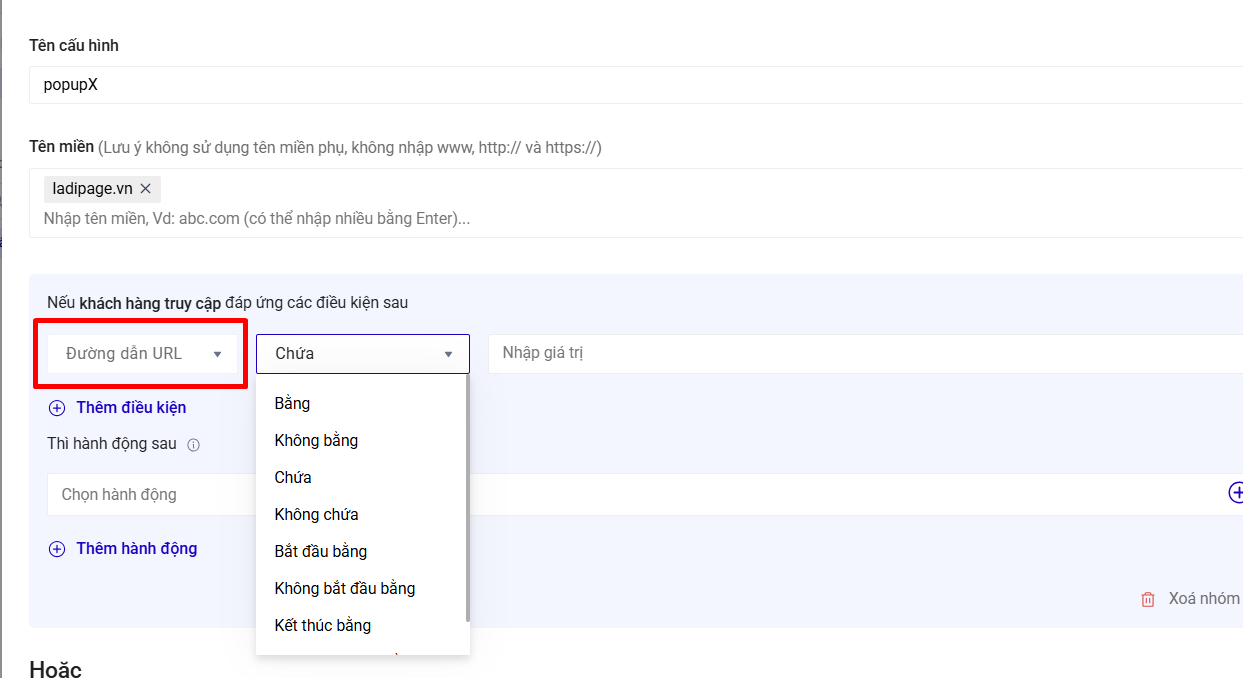Click the plus icon beside Thêm điều kiện
The image size is (1243, 678).
point(57,408)
